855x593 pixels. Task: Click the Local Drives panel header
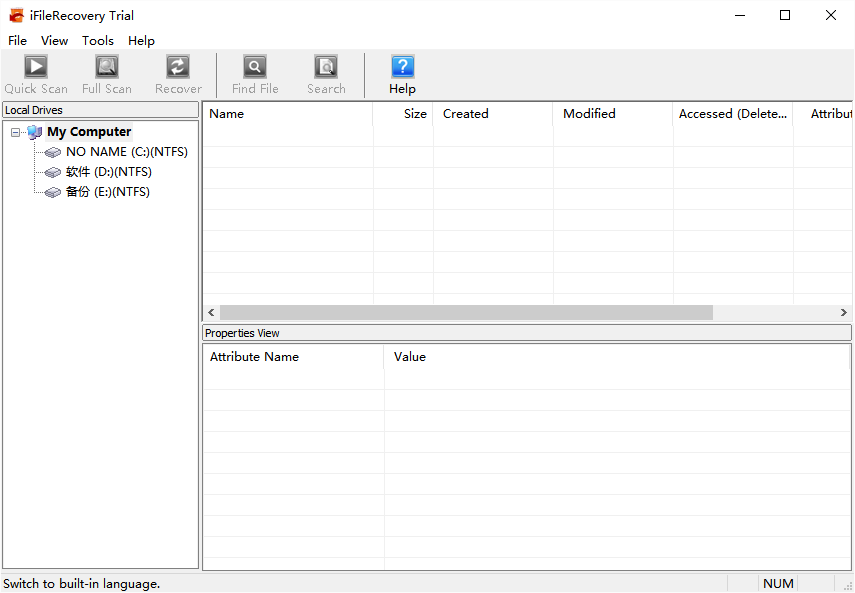tap(100, 110)
